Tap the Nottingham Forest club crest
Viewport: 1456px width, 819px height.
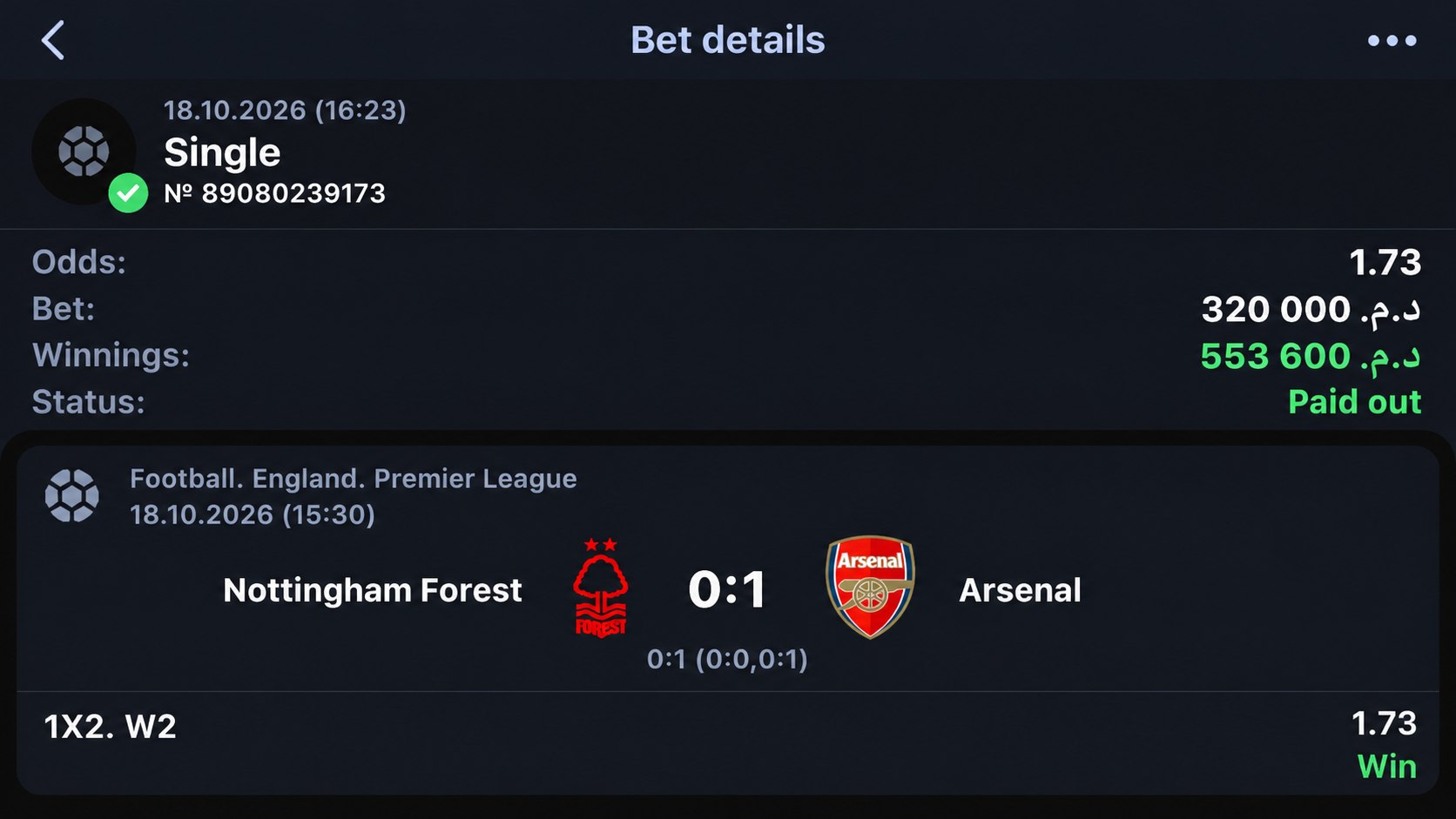point(601,587)
